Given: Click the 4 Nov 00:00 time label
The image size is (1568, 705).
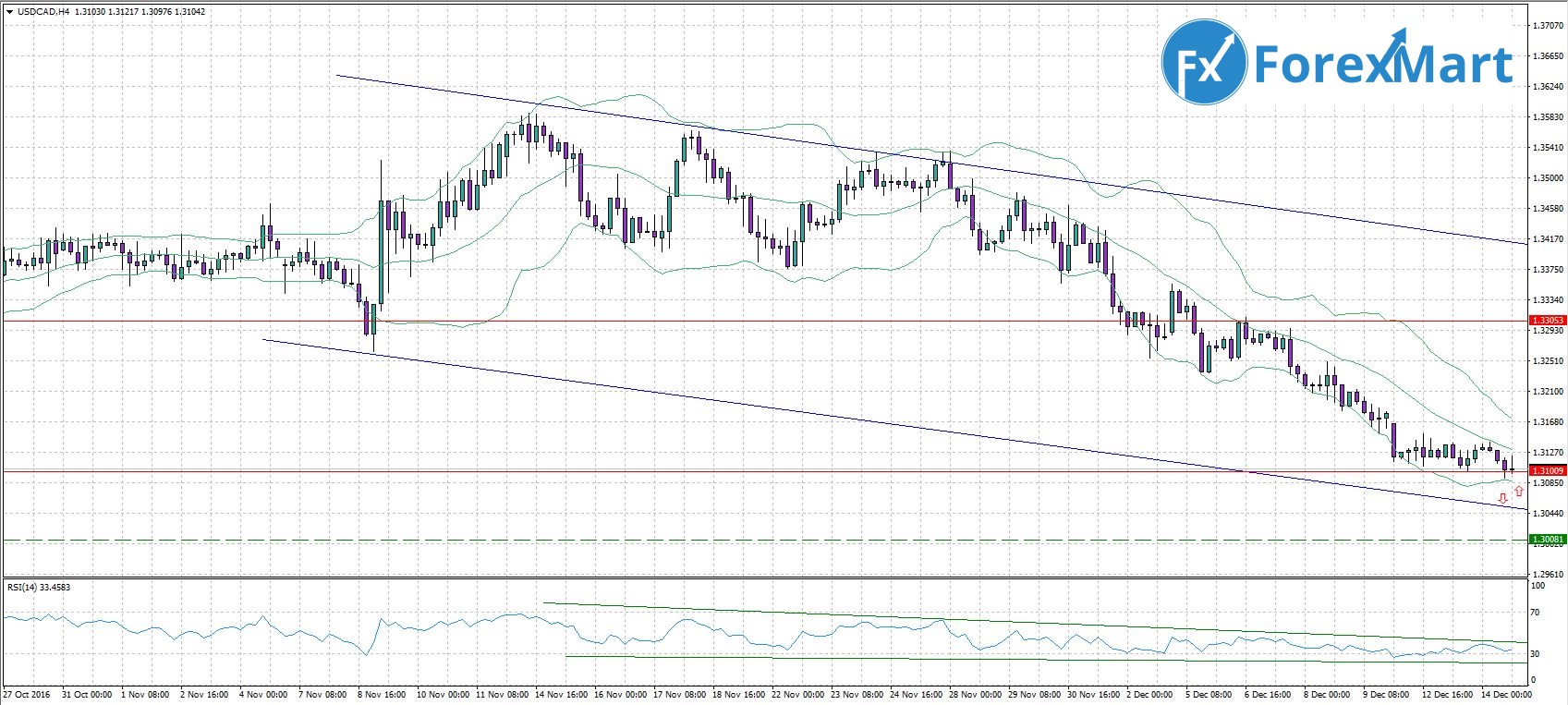Looking at the screenshot, I should [264, 694].
